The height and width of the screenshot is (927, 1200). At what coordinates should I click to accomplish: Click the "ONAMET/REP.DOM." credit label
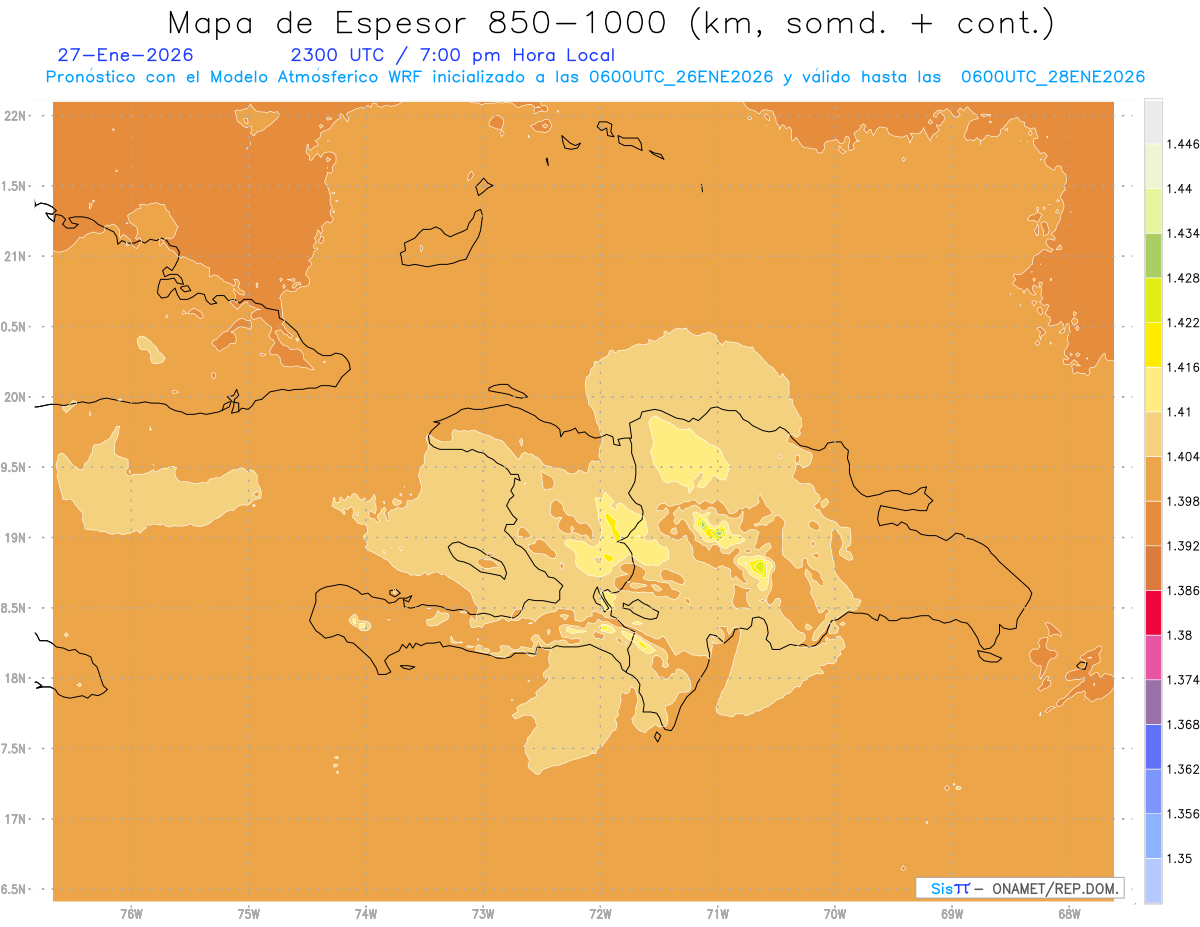click(x=1055, y=888)
